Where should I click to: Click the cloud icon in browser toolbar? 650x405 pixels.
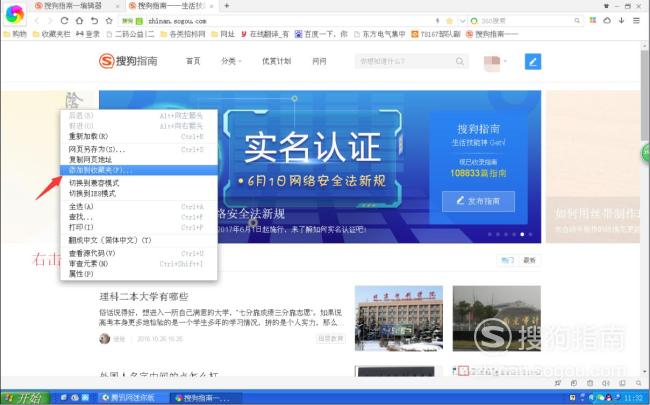pos(607,20)
